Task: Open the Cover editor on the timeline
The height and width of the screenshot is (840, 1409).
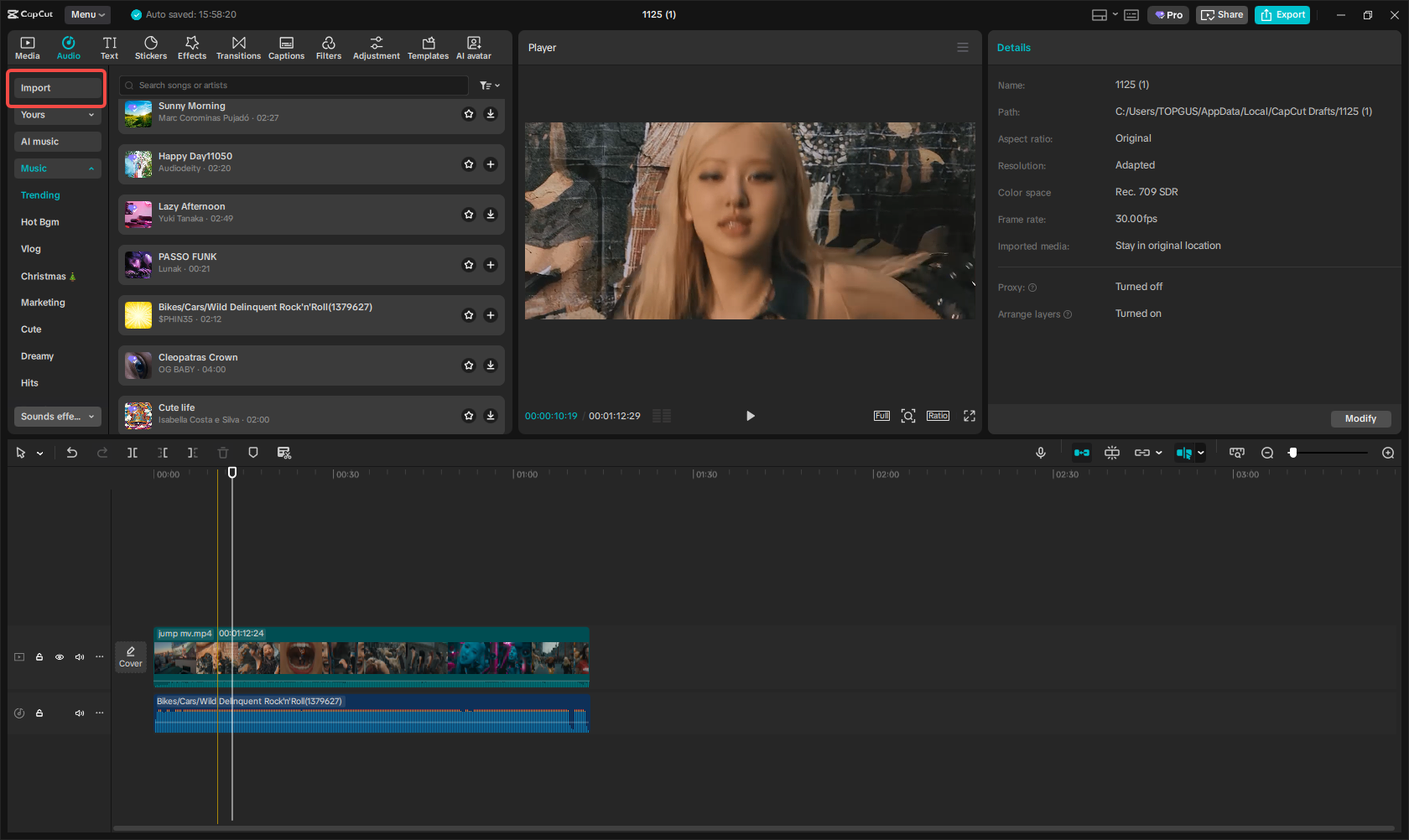Action: (x=131, y=657)
